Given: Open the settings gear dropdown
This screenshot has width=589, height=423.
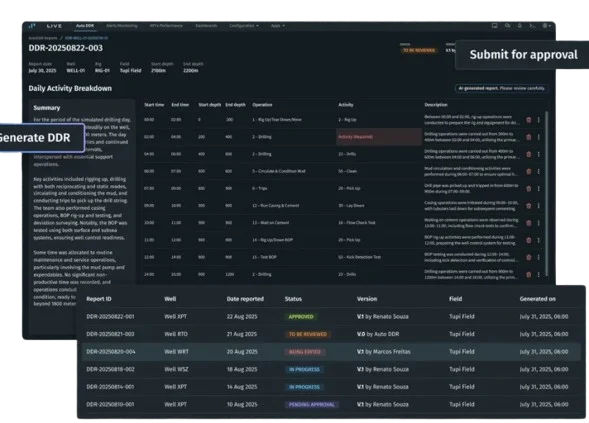Looking at the screenshot, I should [546, 26].
